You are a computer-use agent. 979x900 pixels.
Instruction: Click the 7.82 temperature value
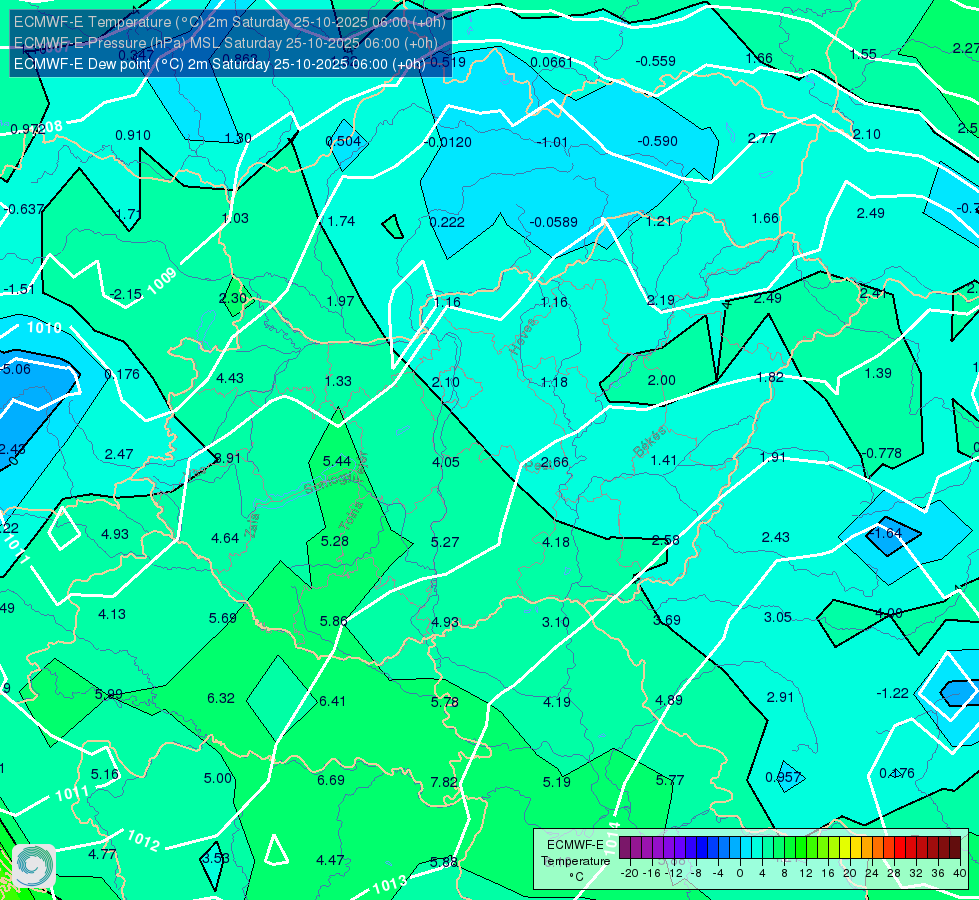coord(444,782)
